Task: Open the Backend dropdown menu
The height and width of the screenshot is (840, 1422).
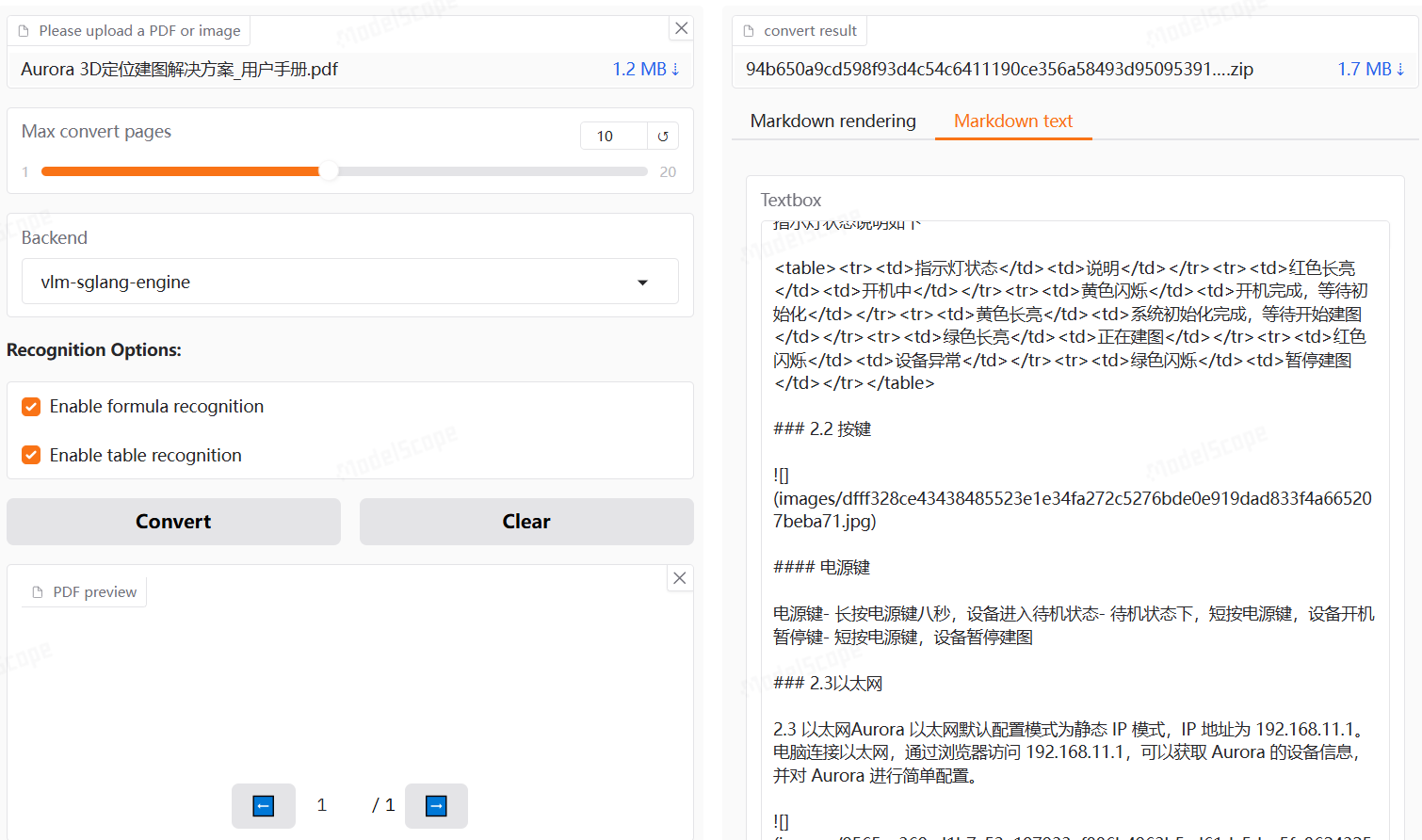Action: pos(643,281)
